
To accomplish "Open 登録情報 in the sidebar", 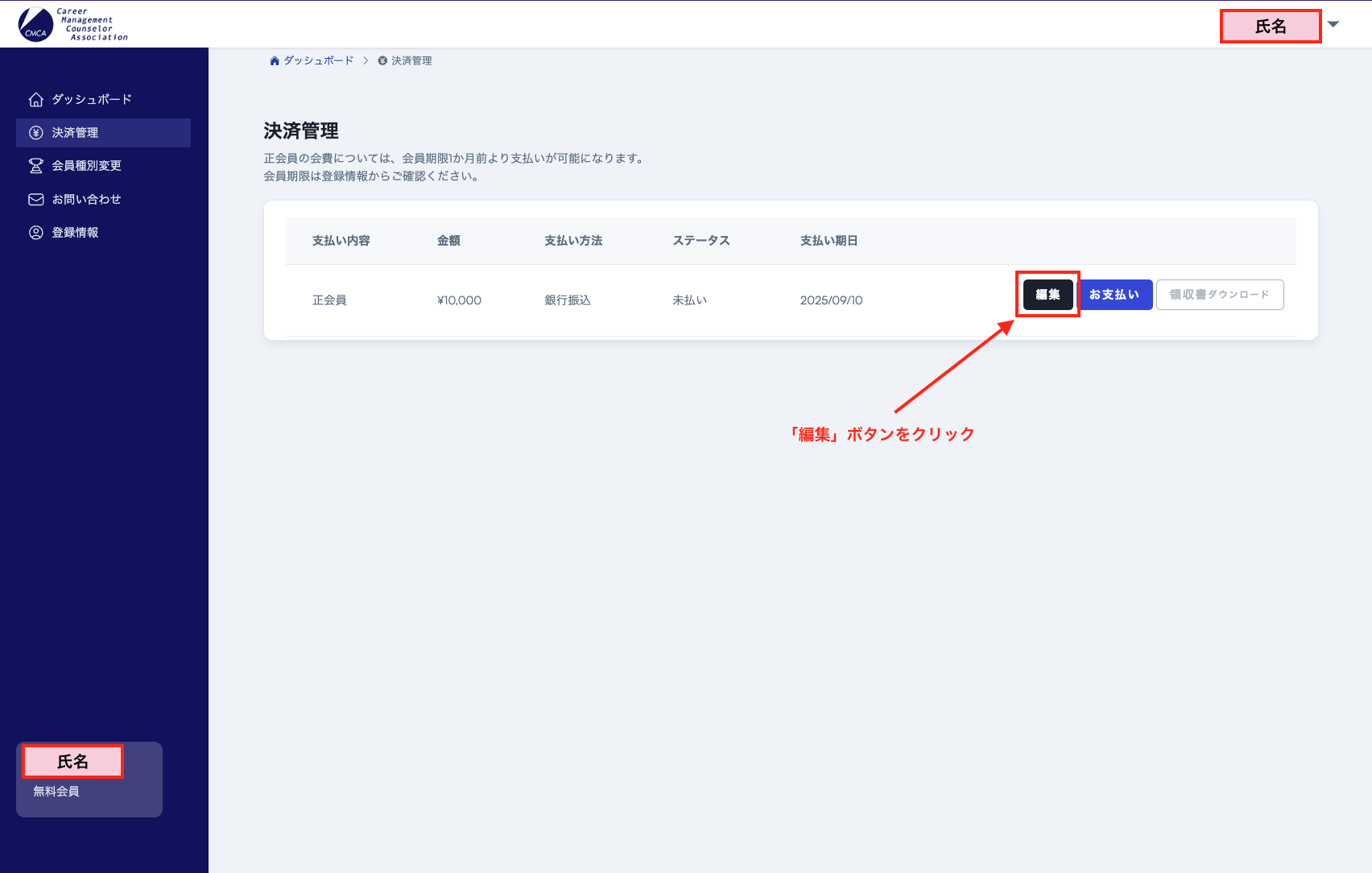I will pos(103,233).
